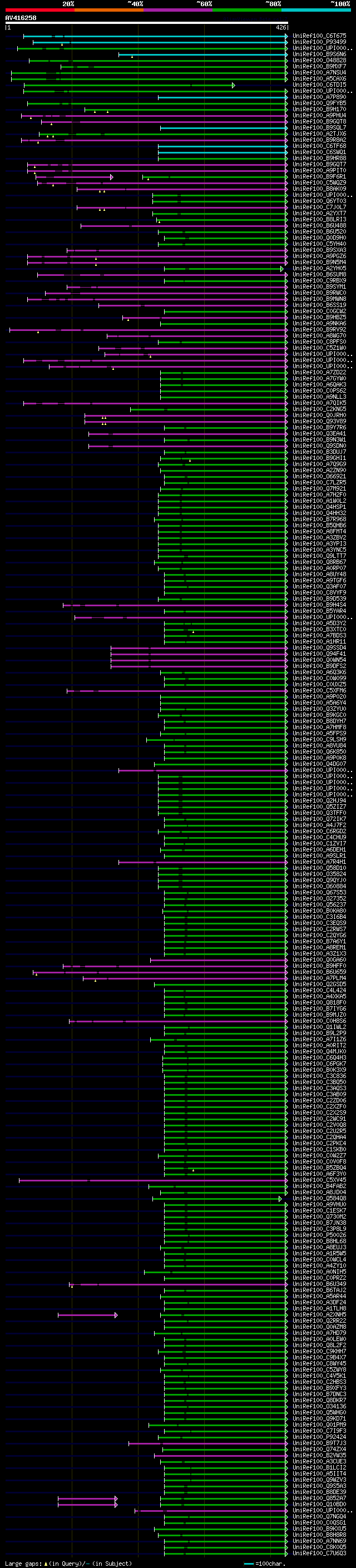The height and width of the screenshot is (1568, 356).
Task: Open the UniRef100_B9S6N6 entry
Action: click(x=319, y=54)
